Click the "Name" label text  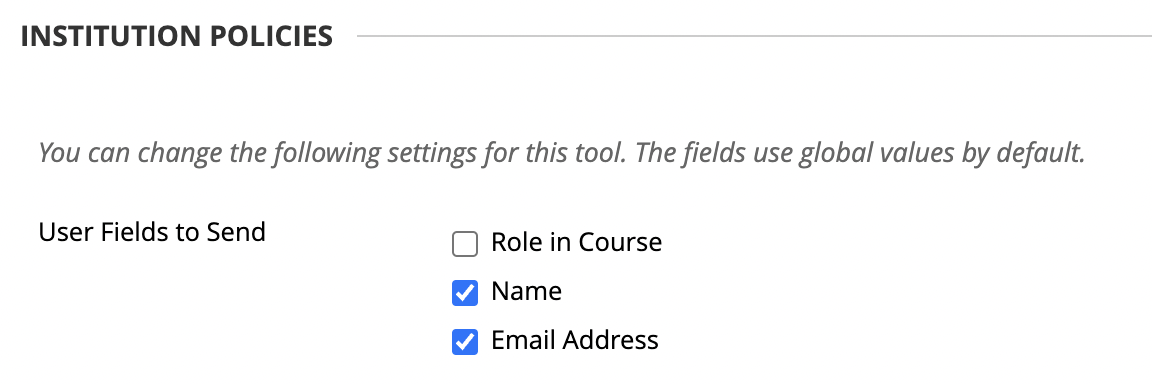[527, 291]
